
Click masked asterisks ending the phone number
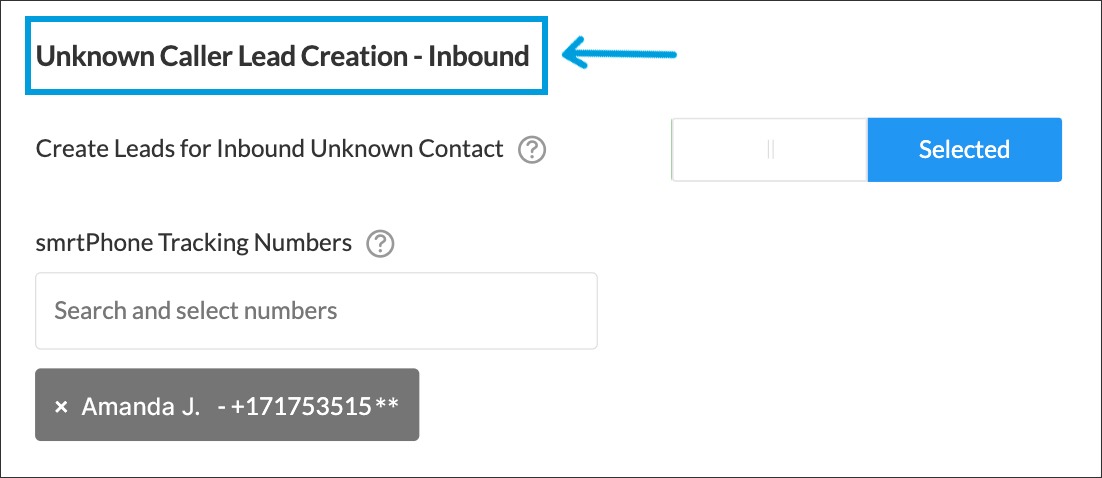[x=387, y=406]
